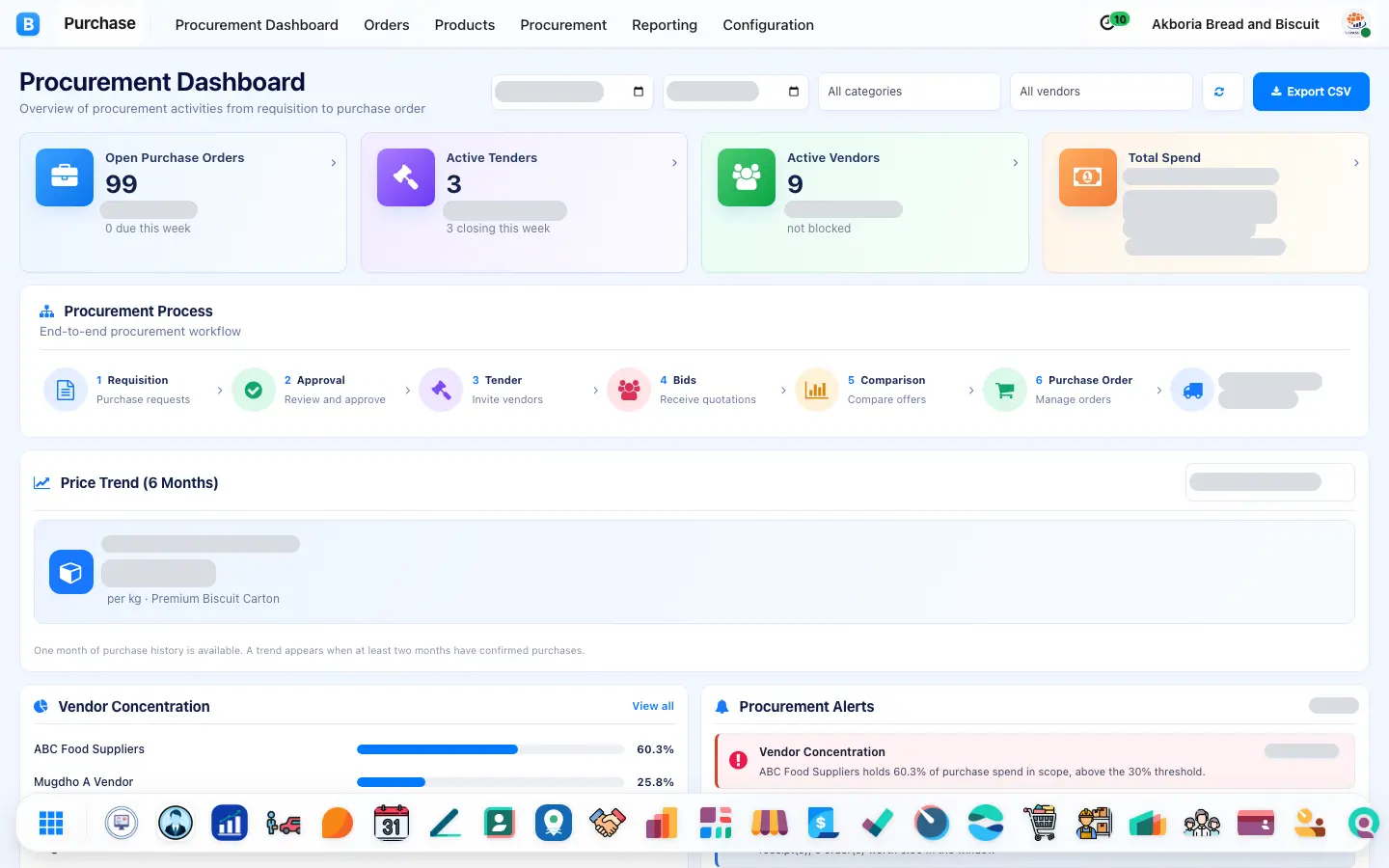This screenshot has height=868, width=1389.
Task: Launch the market stall awning app in the dock
Action: click(770, 823)
